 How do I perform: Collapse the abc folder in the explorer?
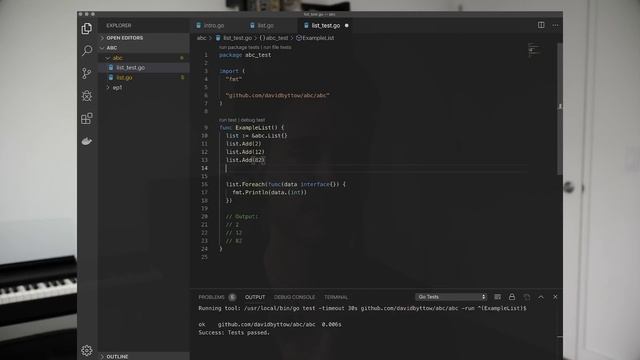[144, 58]
